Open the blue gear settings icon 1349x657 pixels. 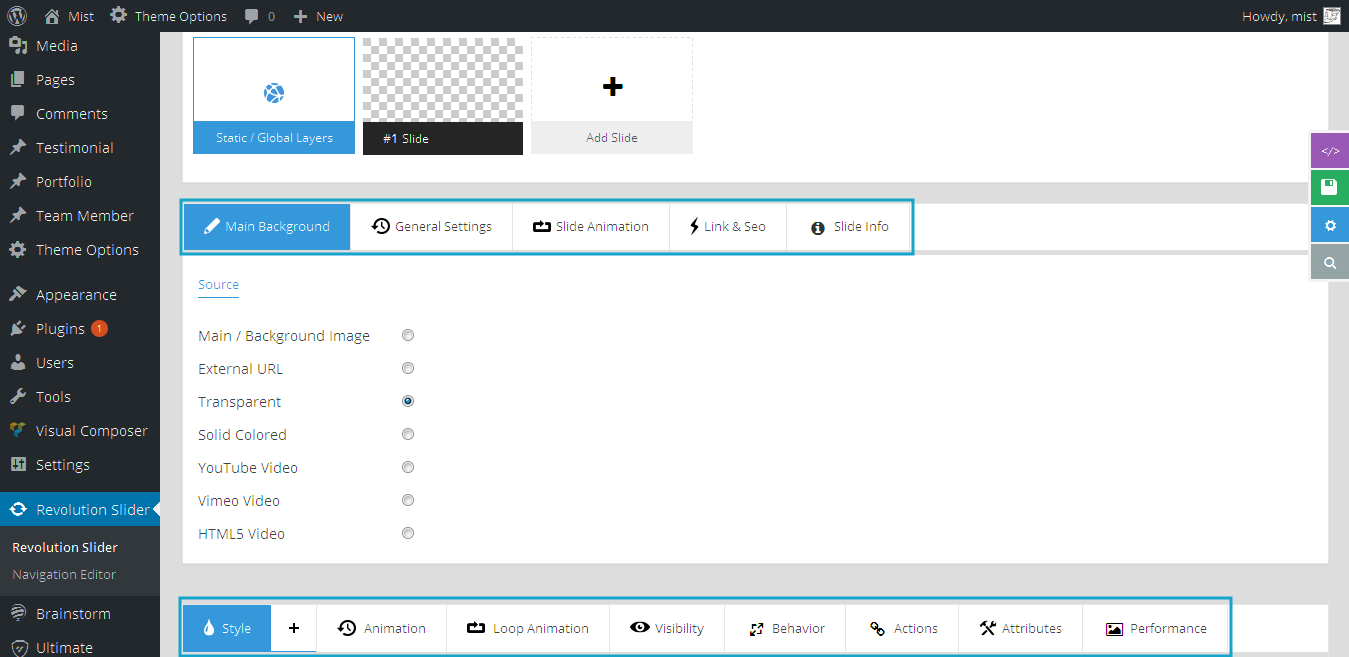coord(1329,226)
